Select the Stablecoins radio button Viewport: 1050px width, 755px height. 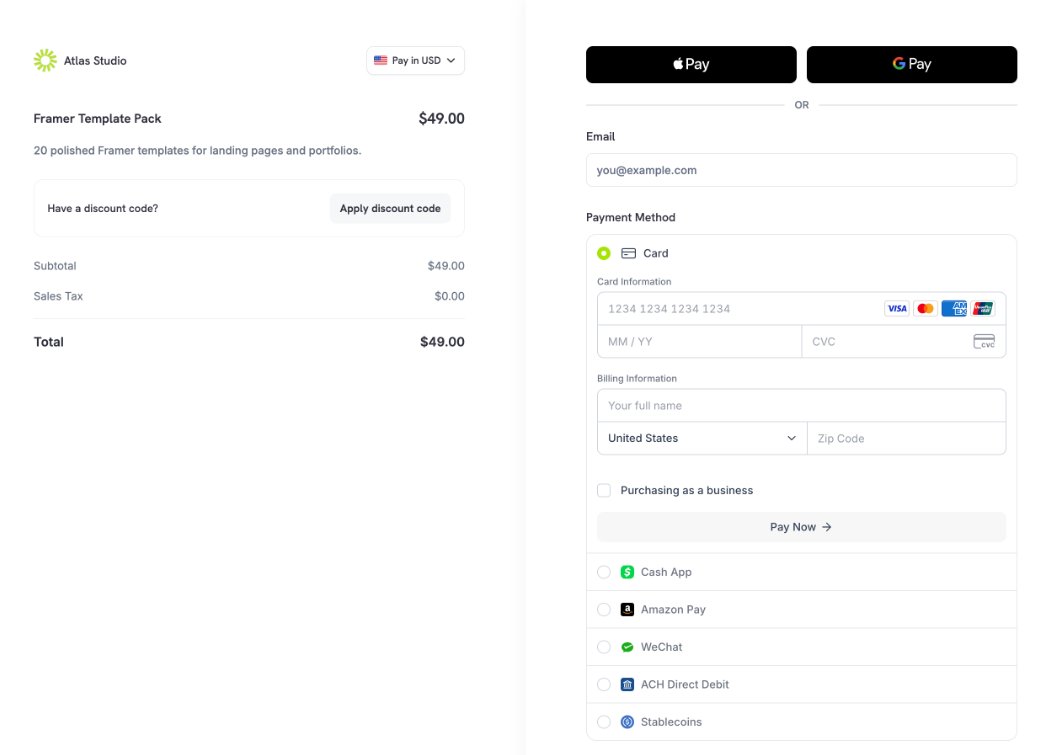coord(604,722)
